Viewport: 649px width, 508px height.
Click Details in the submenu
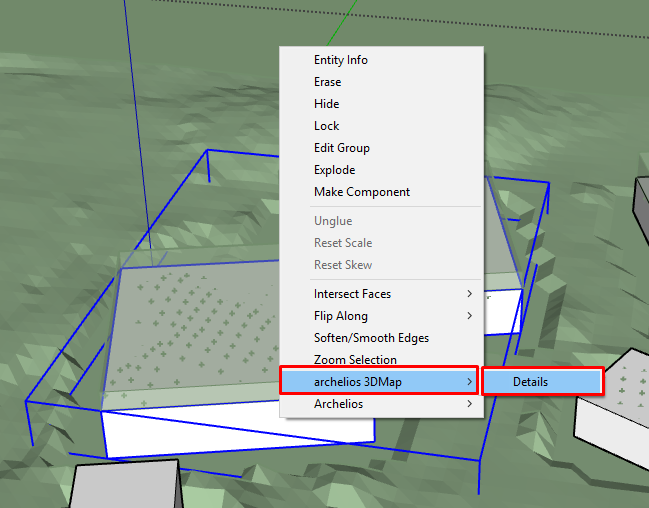(542, 381)
